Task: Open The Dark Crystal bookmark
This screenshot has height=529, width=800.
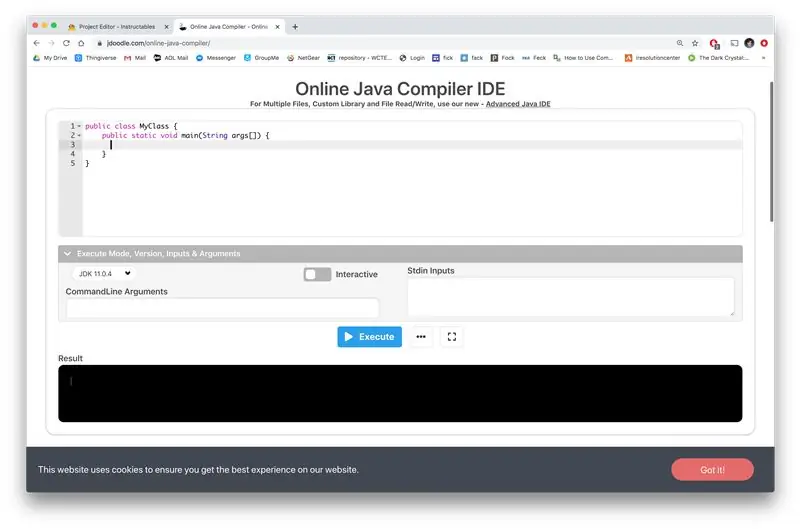Action: coord(718,58)
